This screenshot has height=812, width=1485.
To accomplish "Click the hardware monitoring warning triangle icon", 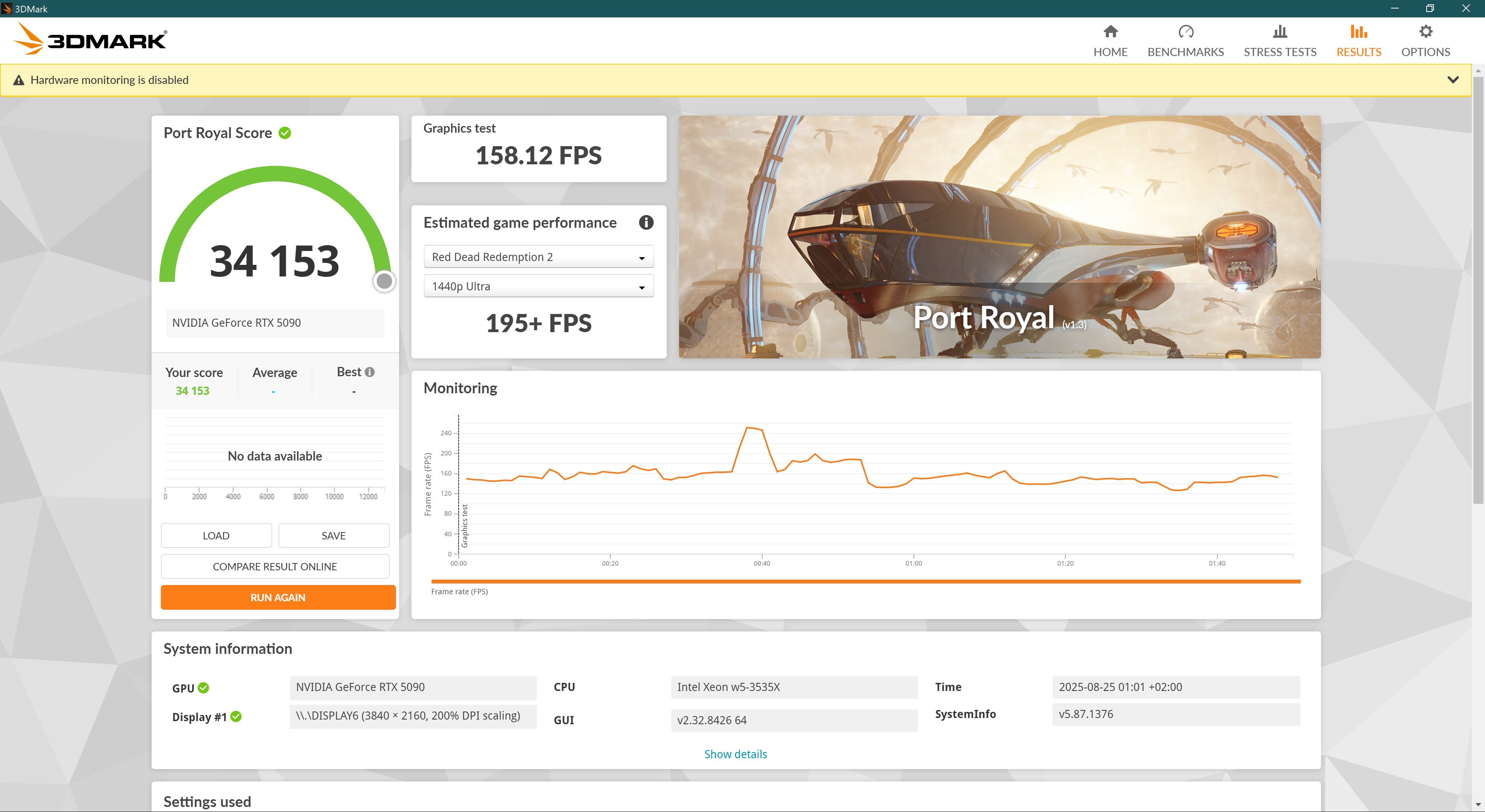I will [19, 80].
